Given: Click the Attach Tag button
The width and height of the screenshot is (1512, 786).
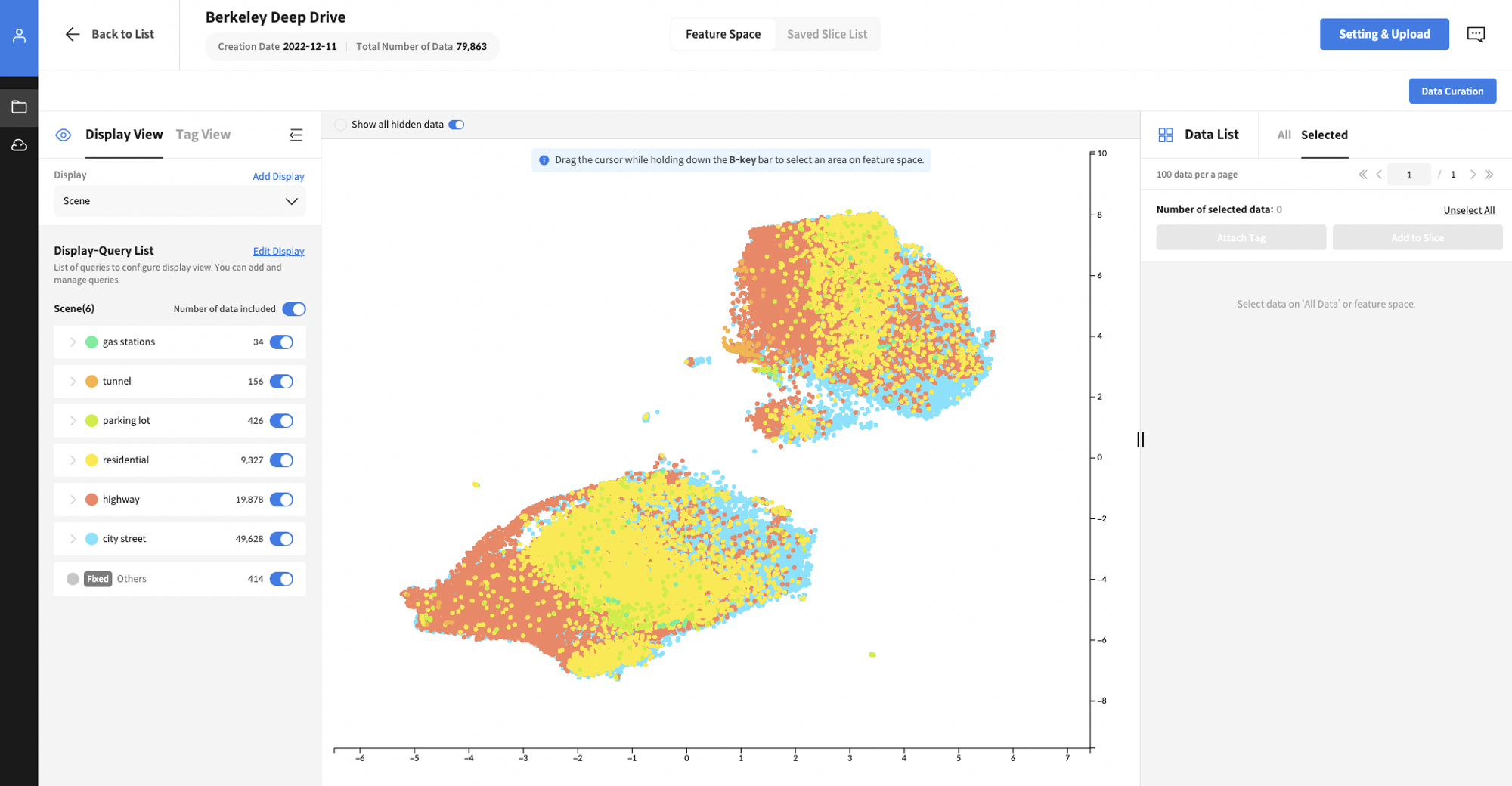Looking at the screenshot, I should click(1241, 237).
